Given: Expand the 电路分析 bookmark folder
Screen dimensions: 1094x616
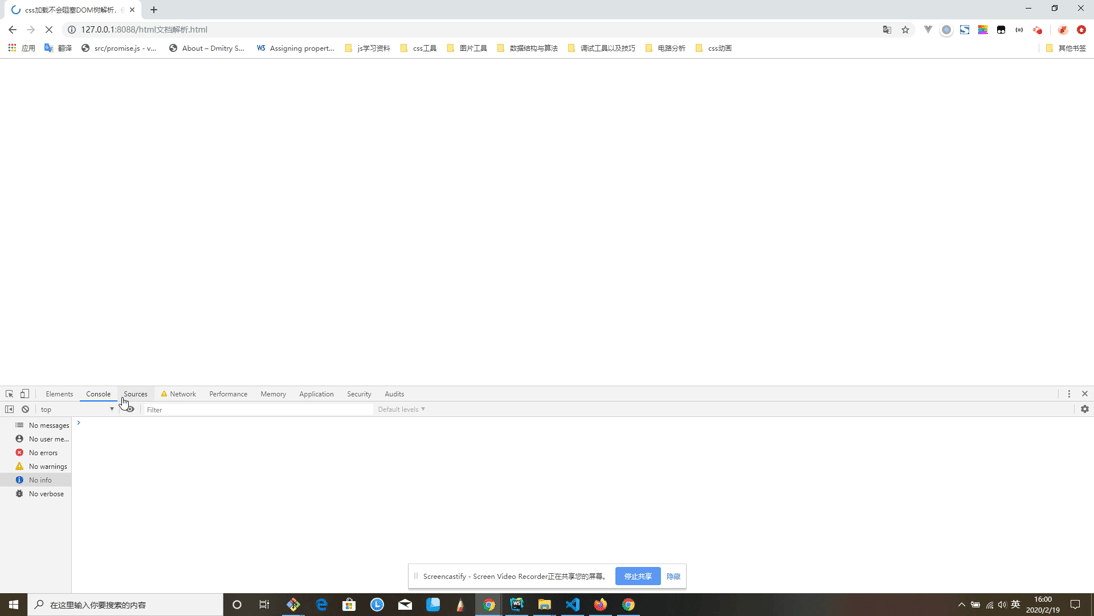Looking at the screenshot, I should coord(666,48).
